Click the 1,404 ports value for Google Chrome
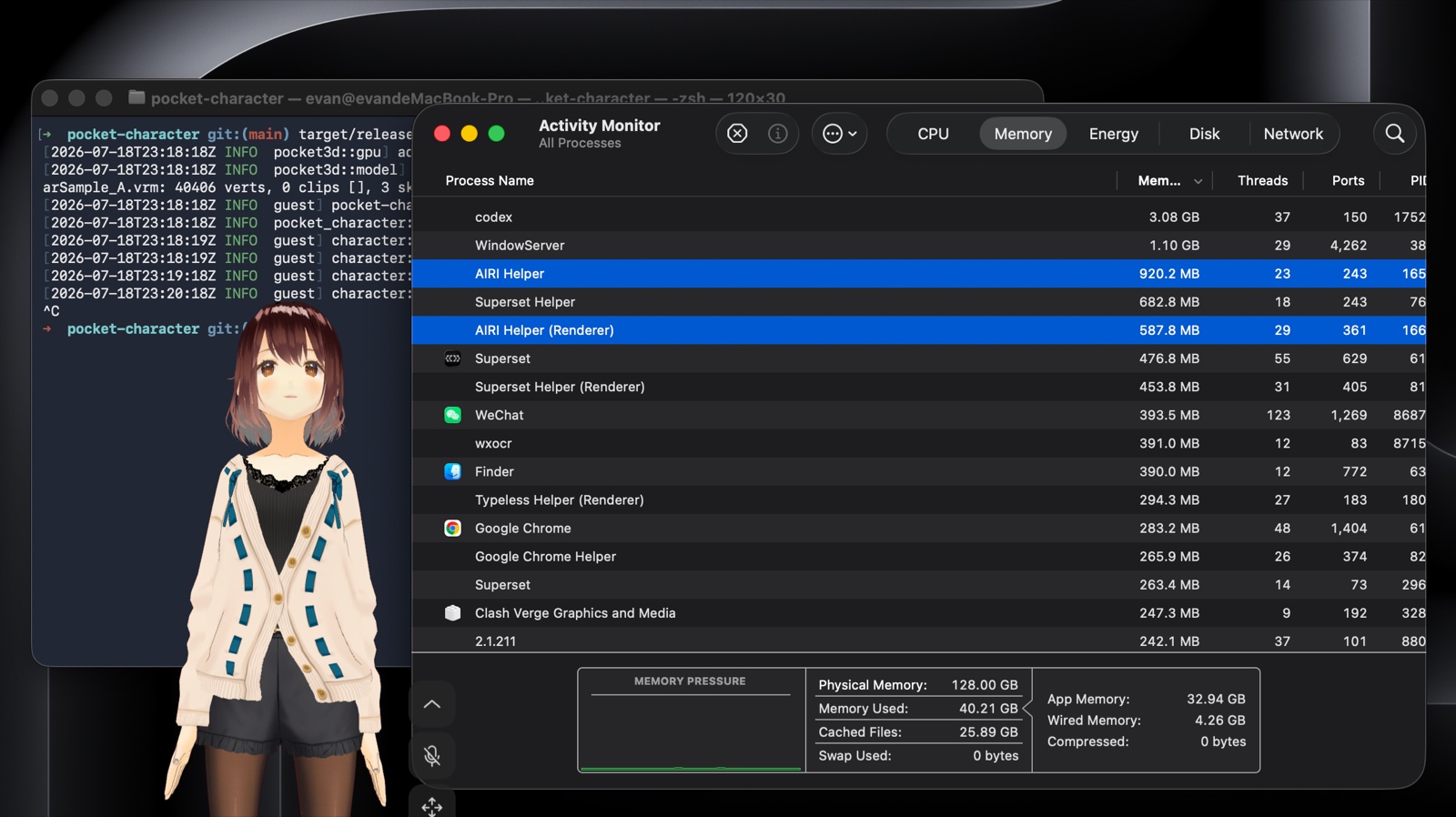 [x=1348, y=528]
